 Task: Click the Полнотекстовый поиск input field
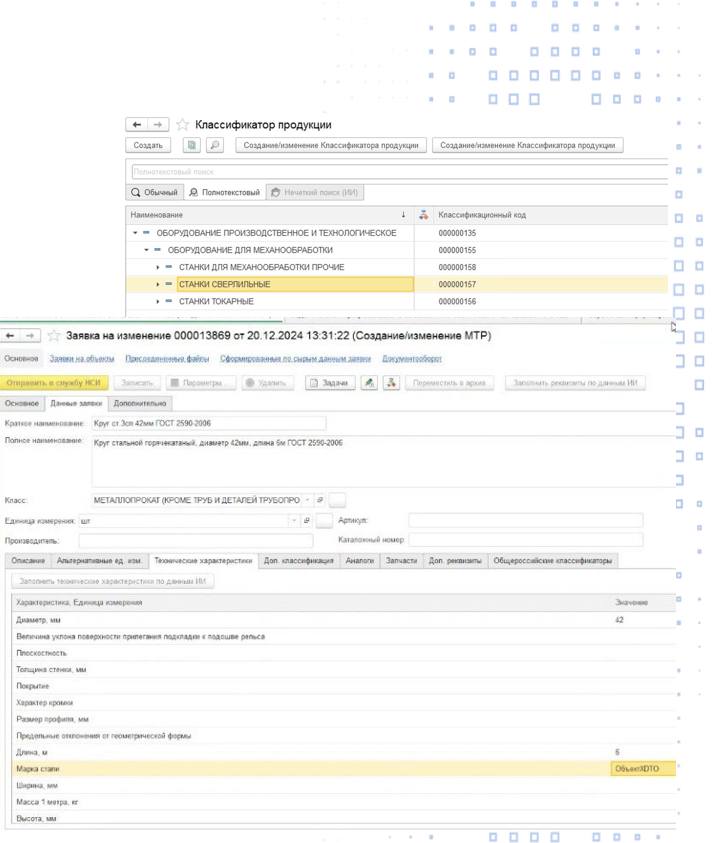pos(399,172)
